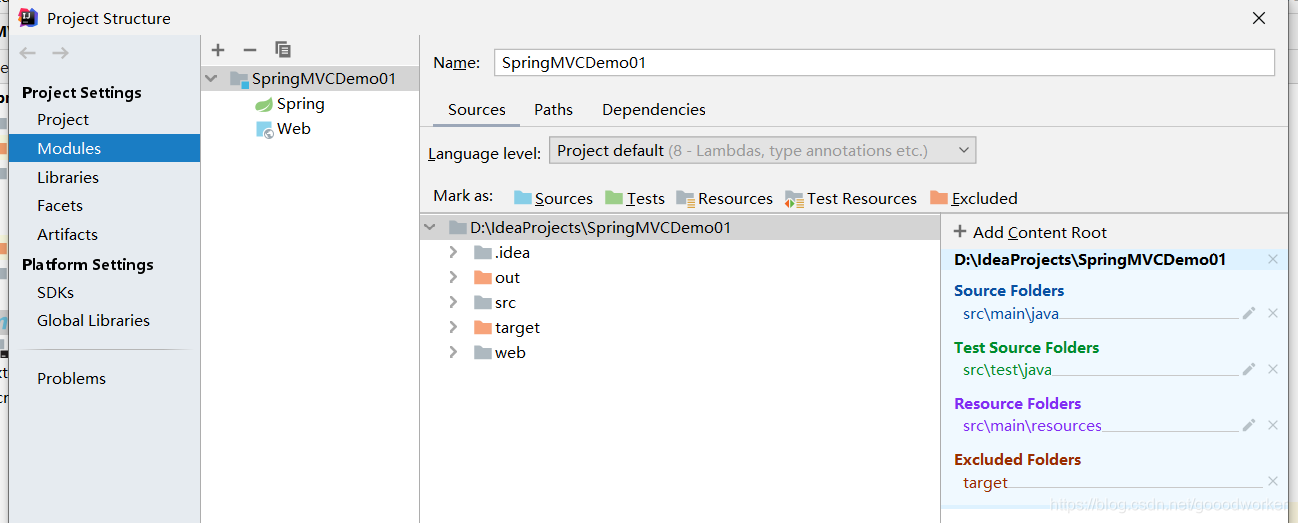Mark folder as Test Resources
The image size is (1298, 523).
(x=851, y=198)
